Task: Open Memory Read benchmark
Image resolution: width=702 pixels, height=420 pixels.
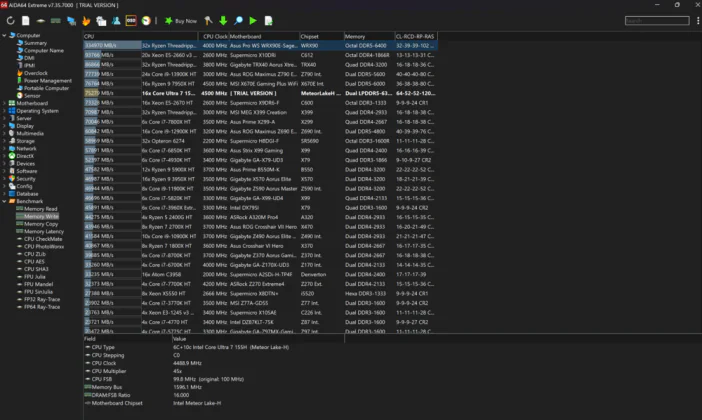Action: pos(40,209)
